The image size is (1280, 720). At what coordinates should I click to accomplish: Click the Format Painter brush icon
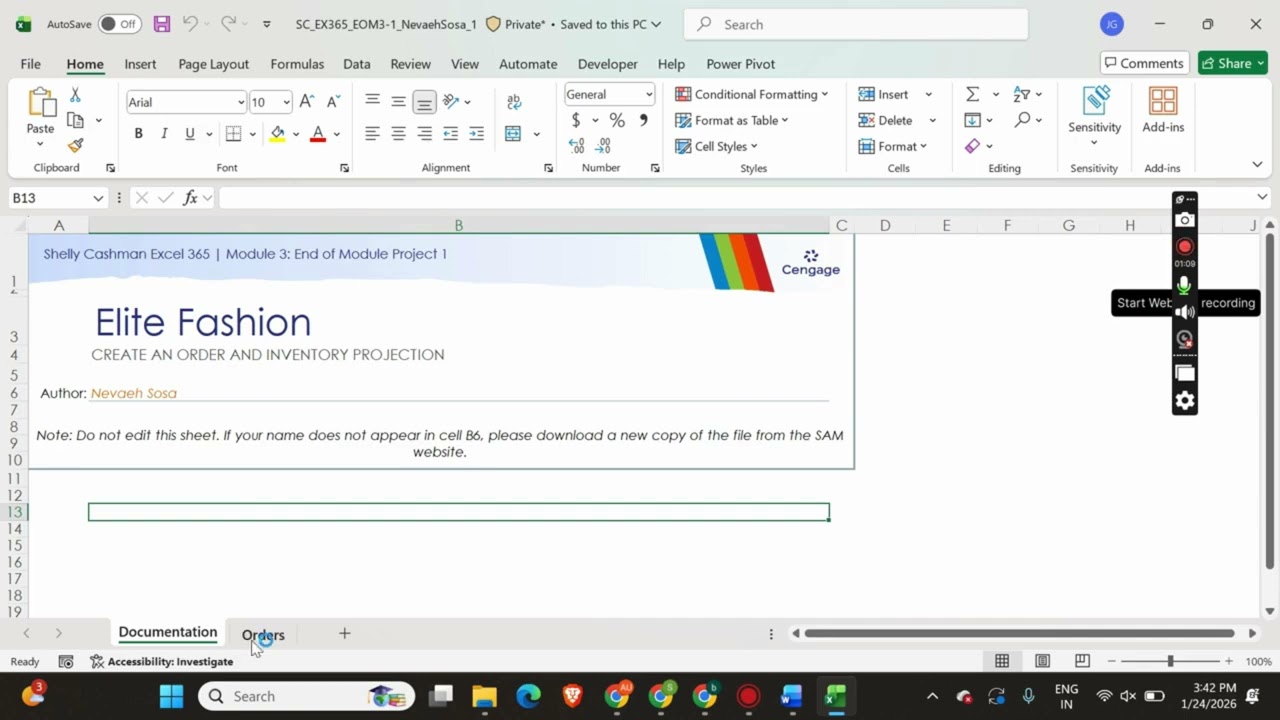[75, 145]
